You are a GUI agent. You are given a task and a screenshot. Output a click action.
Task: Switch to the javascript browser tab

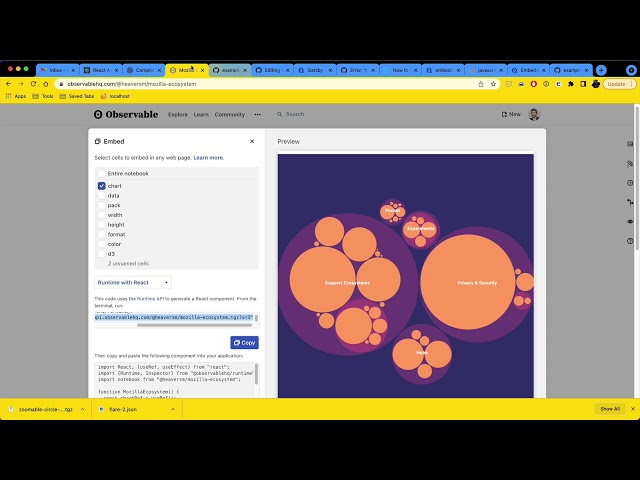[486, 70]
